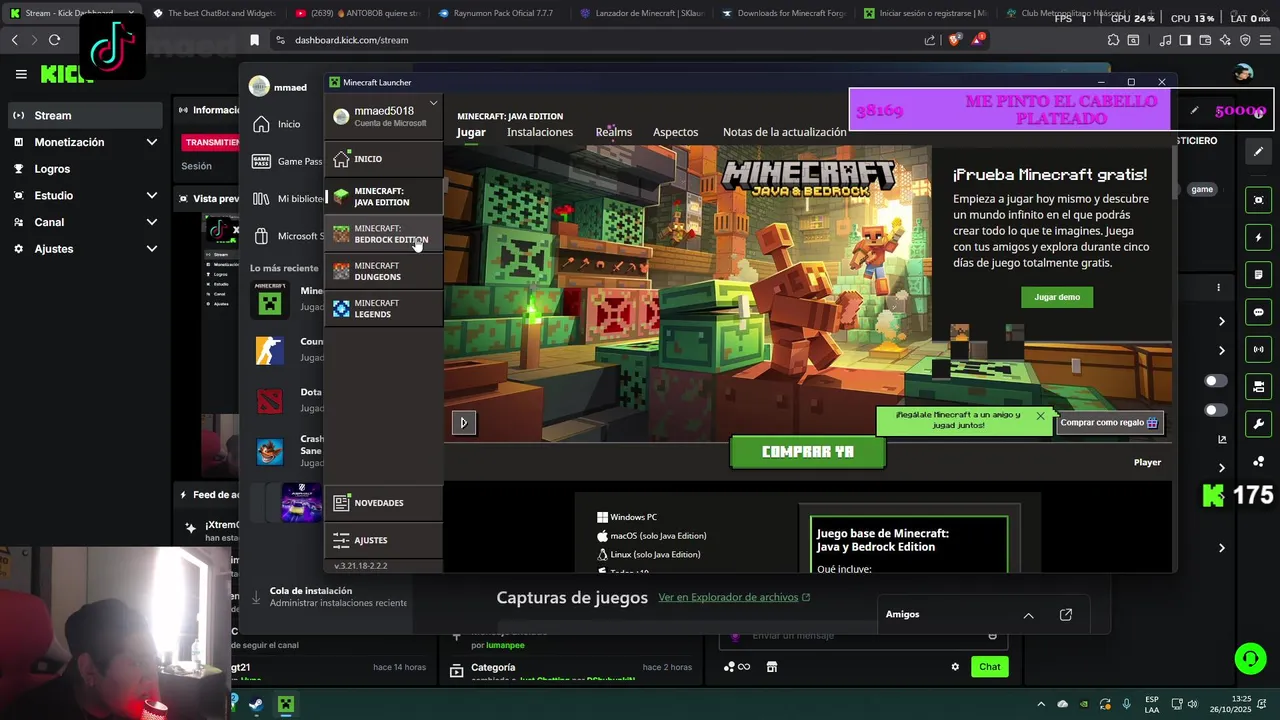Image resolution: width=1280 pixels, height=720 pixels.
Task: Select Counter-Strike thumbnail in recent games
Action: 269,350
